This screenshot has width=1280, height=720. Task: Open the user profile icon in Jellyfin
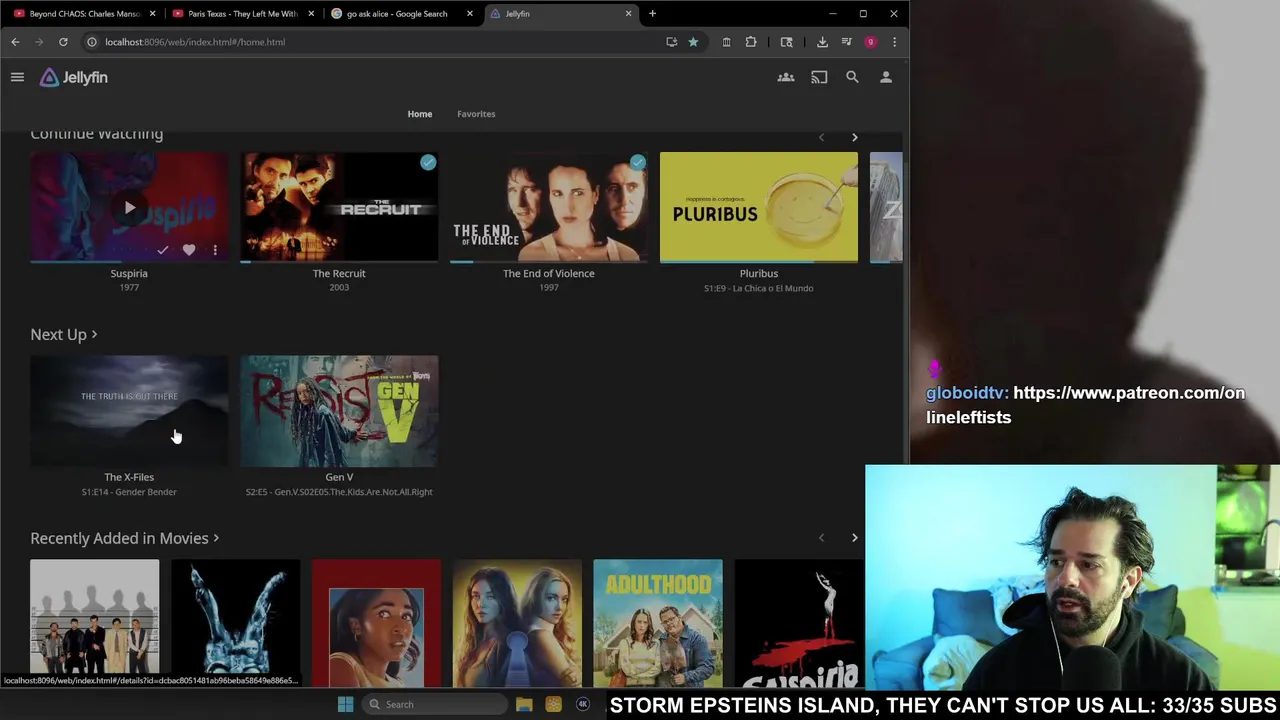pos(886,77)
